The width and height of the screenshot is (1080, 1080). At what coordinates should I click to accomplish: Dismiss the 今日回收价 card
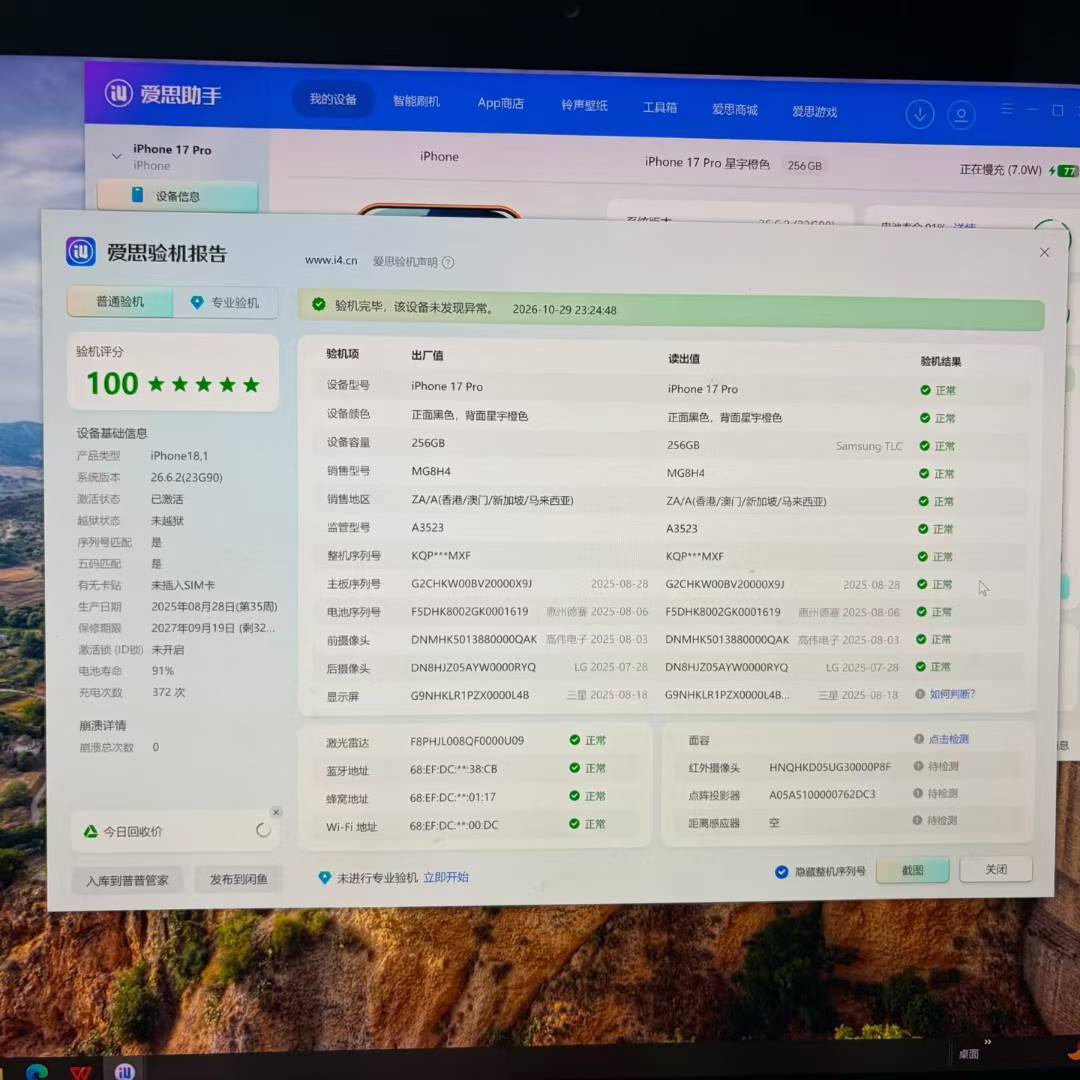coord(276,812)
